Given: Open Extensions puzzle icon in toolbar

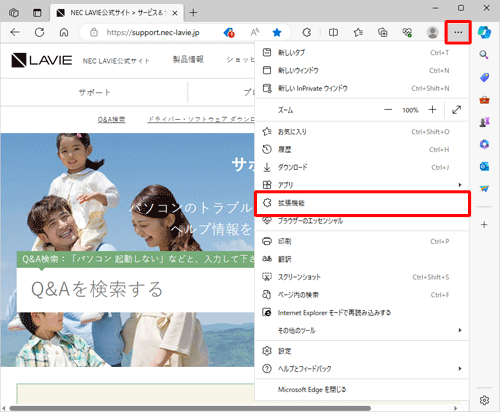Looking at the screenshot, I should [307, 32].
